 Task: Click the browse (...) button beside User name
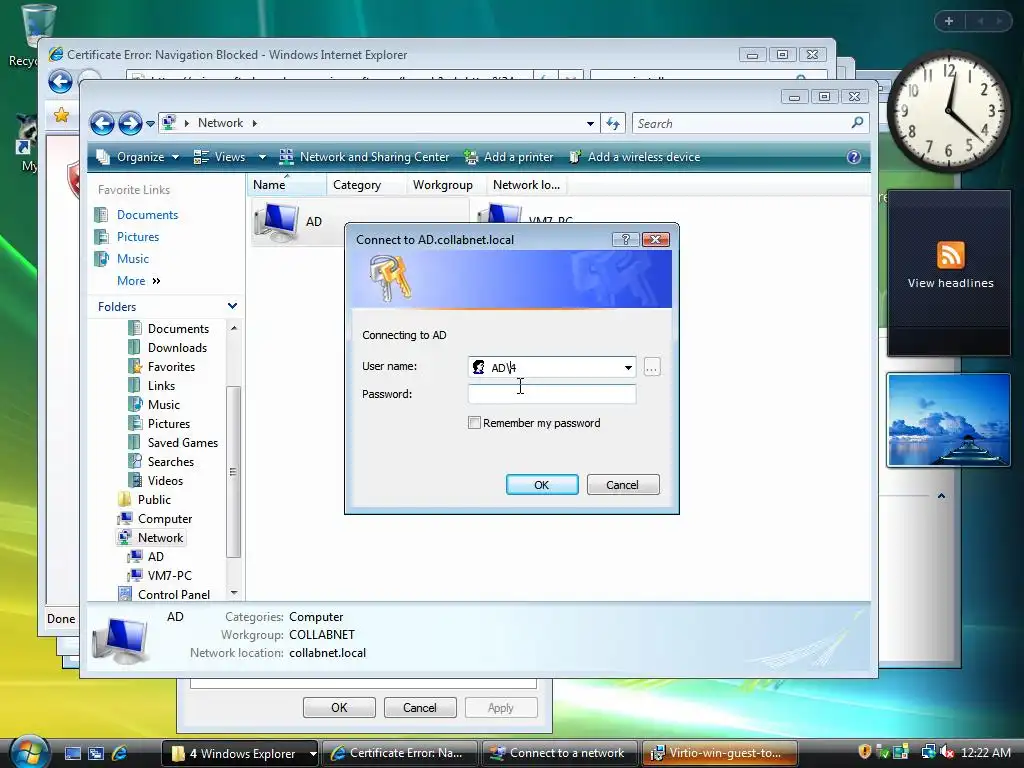[652, 367]
